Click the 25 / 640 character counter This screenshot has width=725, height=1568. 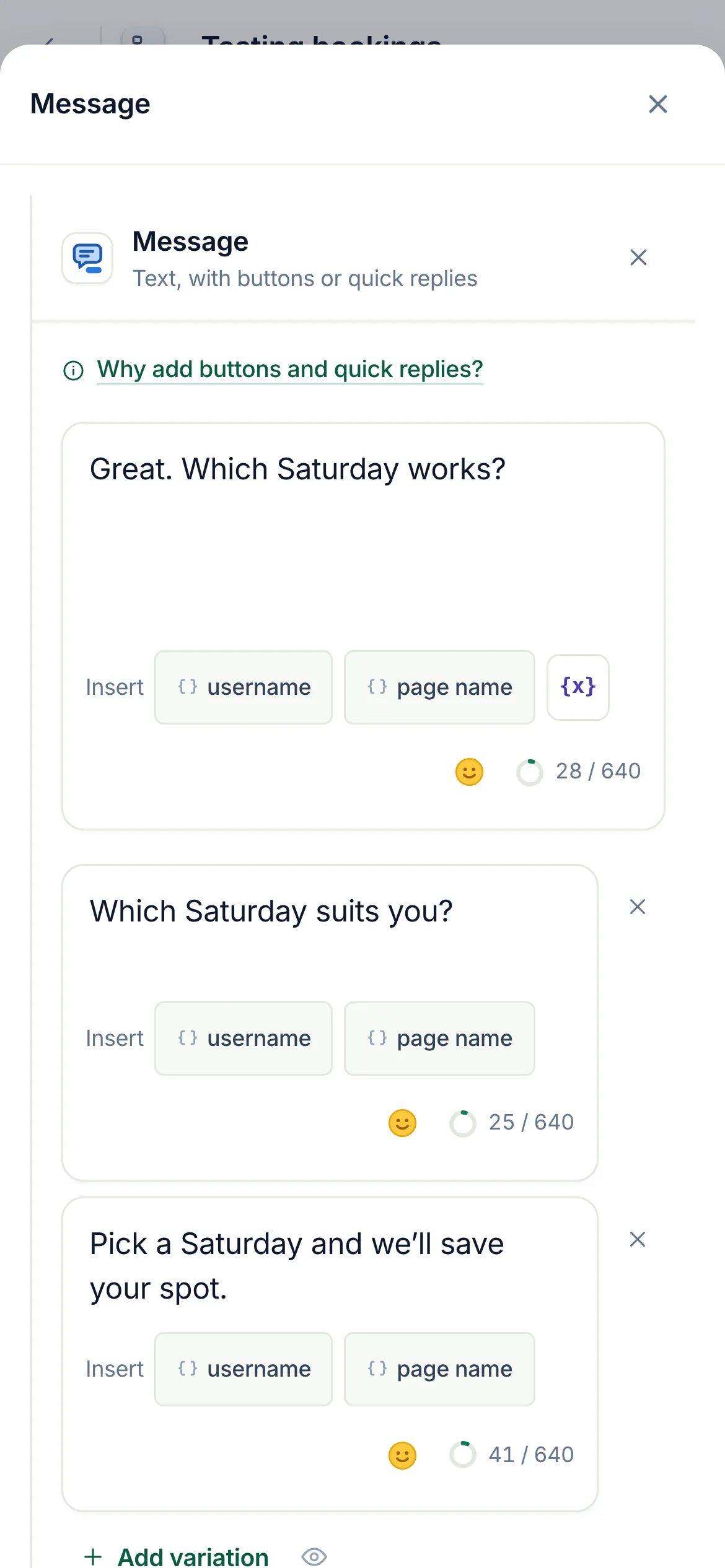tap(531, 1123)
